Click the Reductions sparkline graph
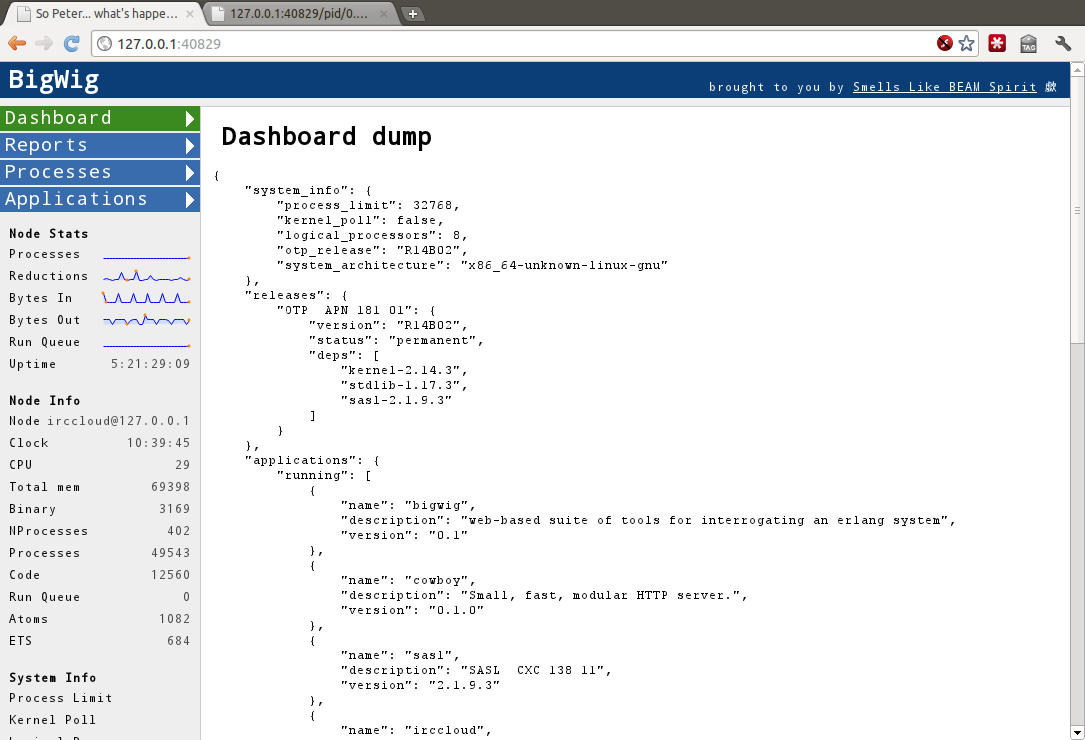The height and width of the screenshot is (740, 1085). (146, 276)
